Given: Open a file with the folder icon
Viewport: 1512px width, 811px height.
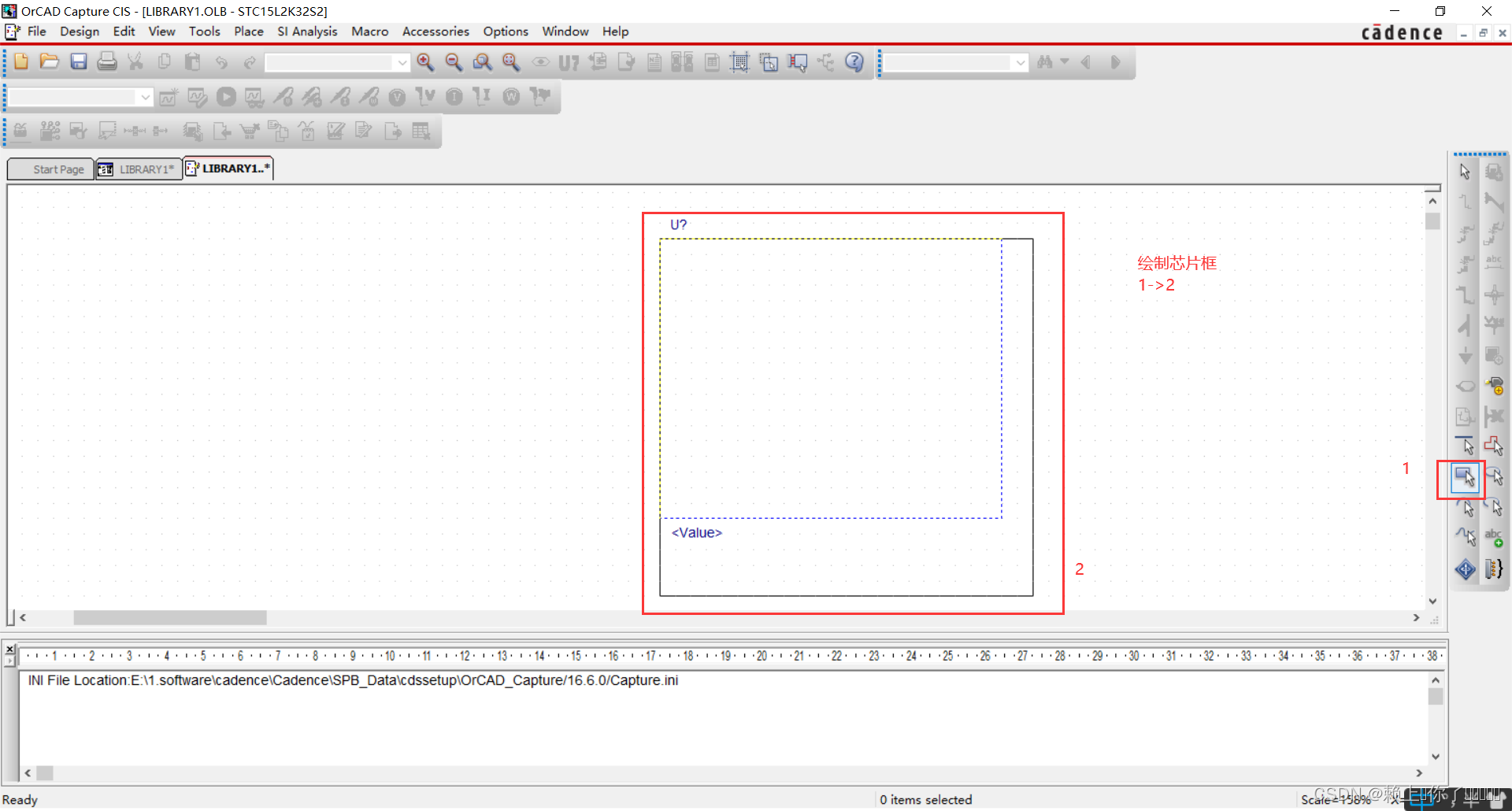Looking at the screenshot, I should [50, 61].
